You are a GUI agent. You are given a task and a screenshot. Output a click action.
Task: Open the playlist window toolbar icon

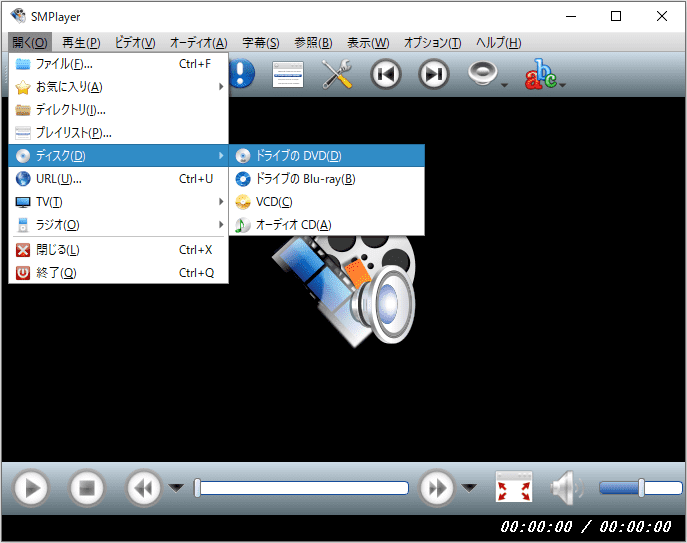[x=288, y=74]
